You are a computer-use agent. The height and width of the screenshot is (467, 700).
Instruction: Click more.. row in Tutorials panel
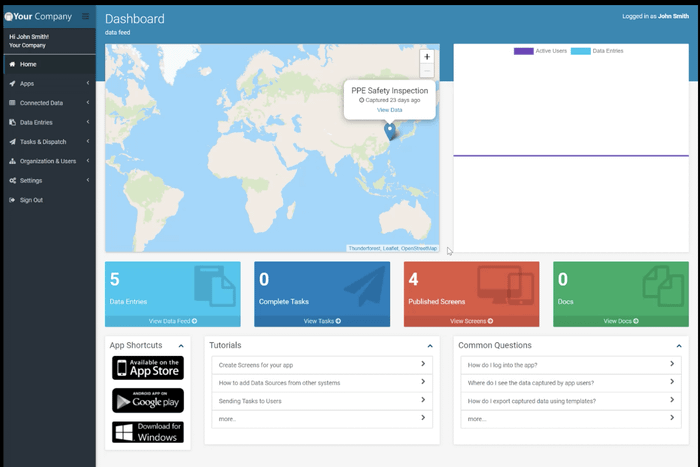pyautogui.click(x=322, y=419)
